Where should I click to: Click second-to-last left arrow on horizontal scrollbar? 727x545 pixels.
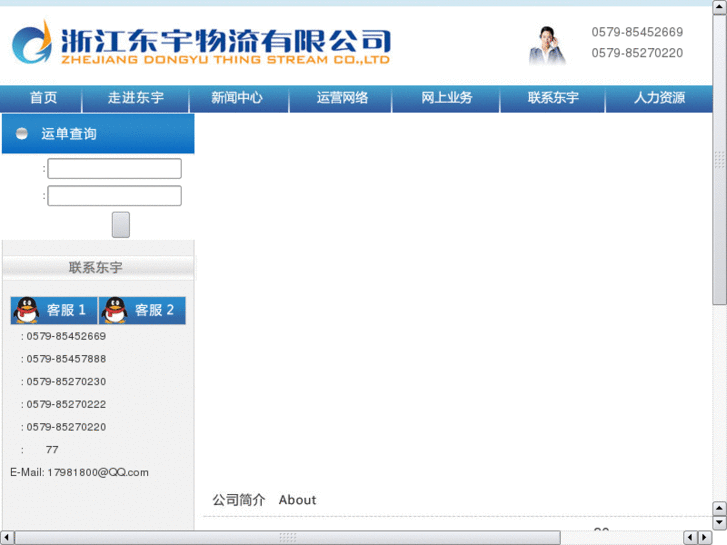tap(690, 538)
